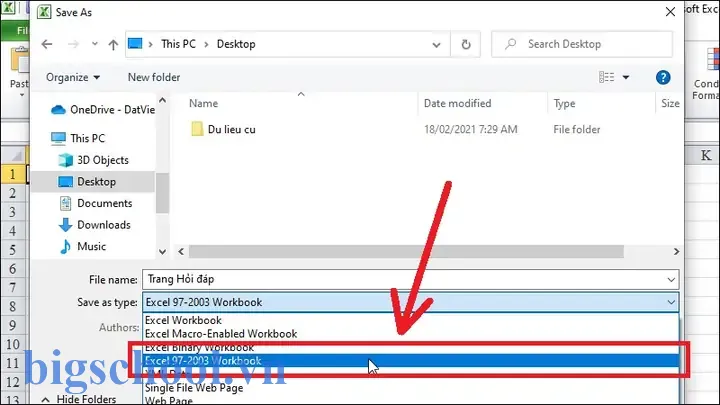The height and width of the screenshot is (405, 720).
Task: Select the Du lieu cu folder
Action: [x=223, y=129]
